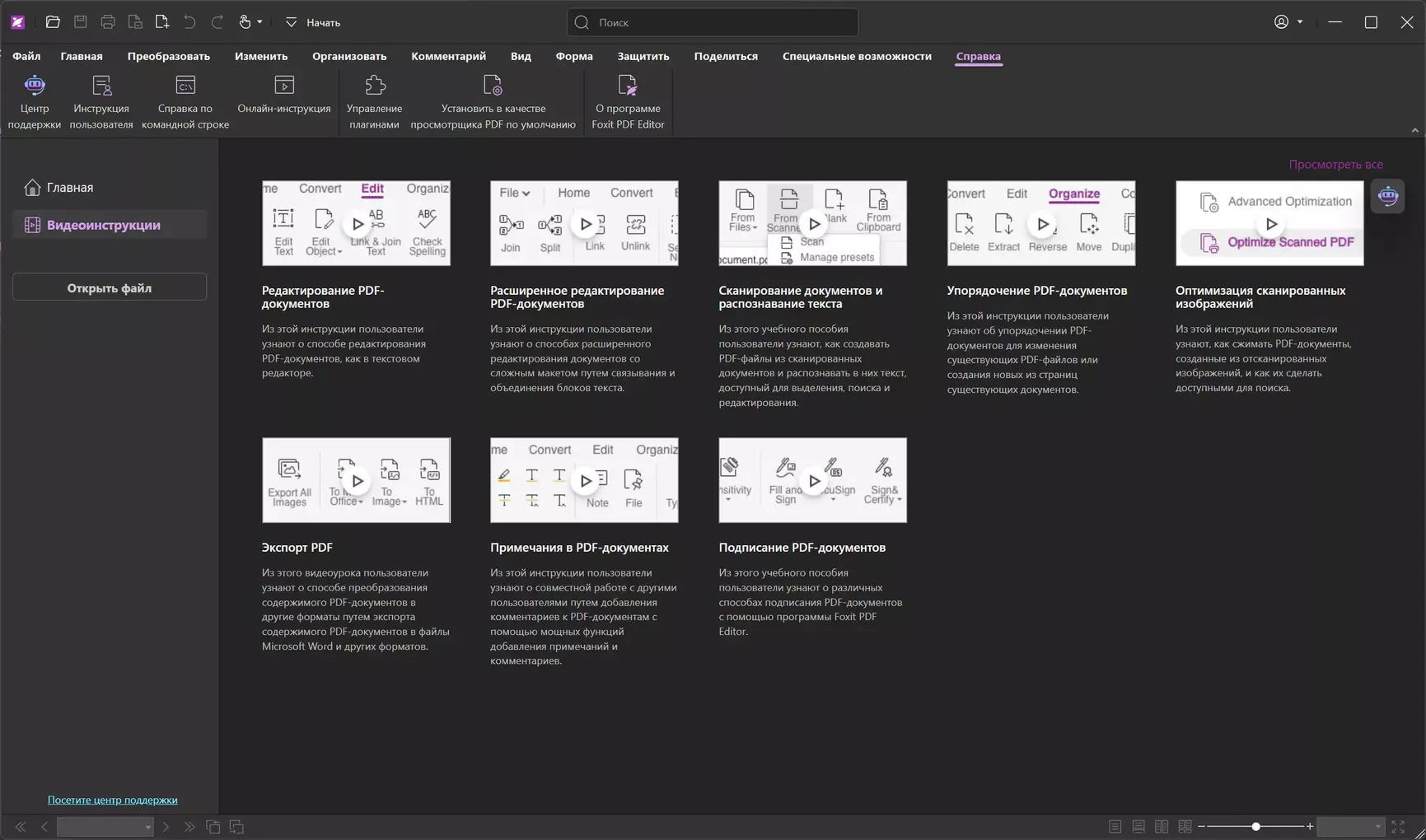
Task: Click the Открыть файл button
Action: 110,287
